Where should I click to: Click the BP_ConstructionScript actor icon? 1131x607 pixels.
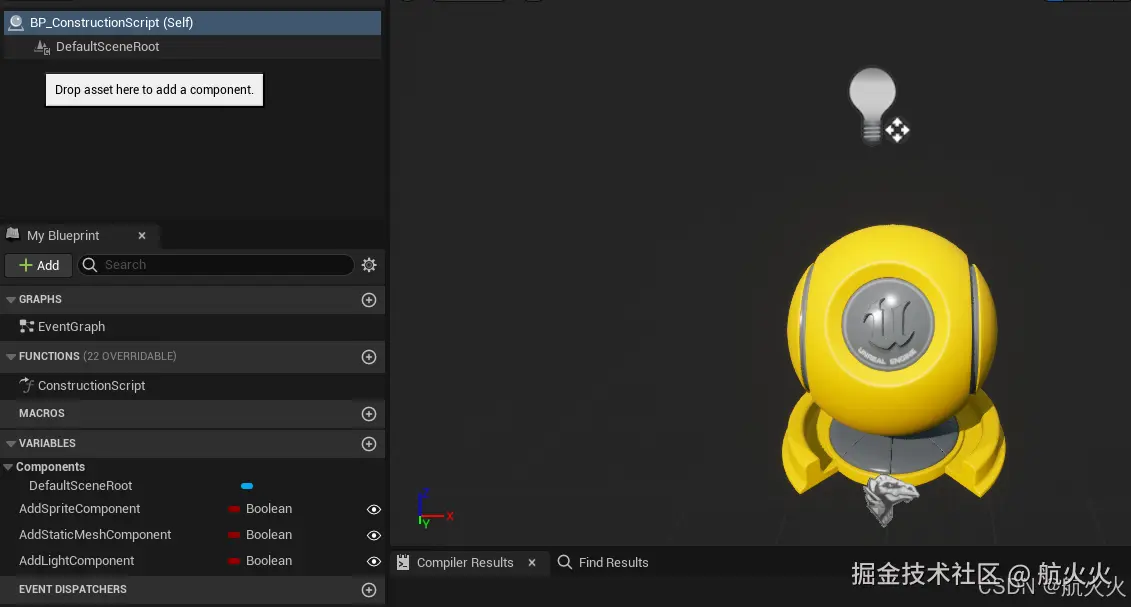pos(16,22)
